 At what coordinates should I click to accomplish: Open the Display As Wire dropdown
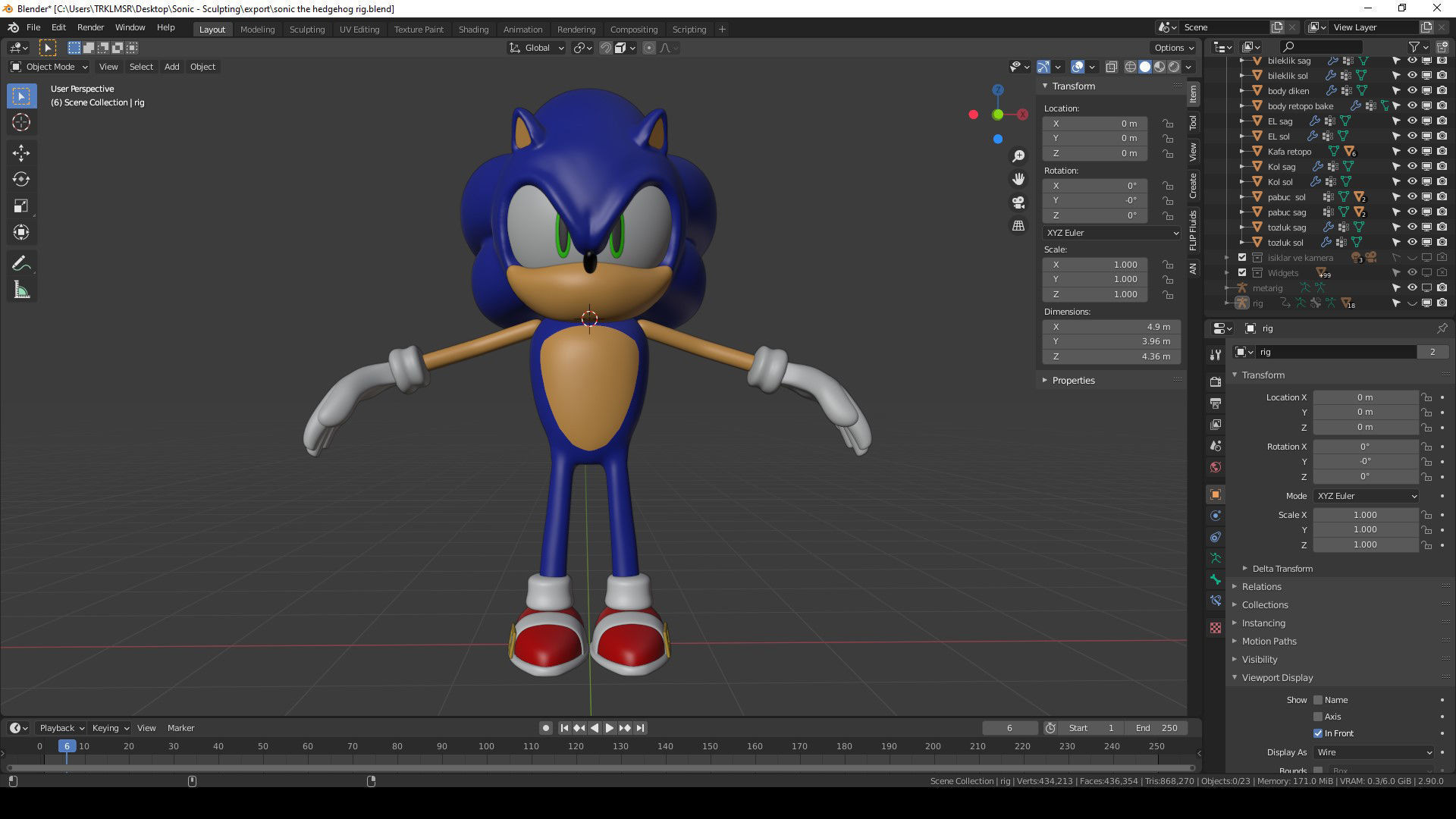1373,752
